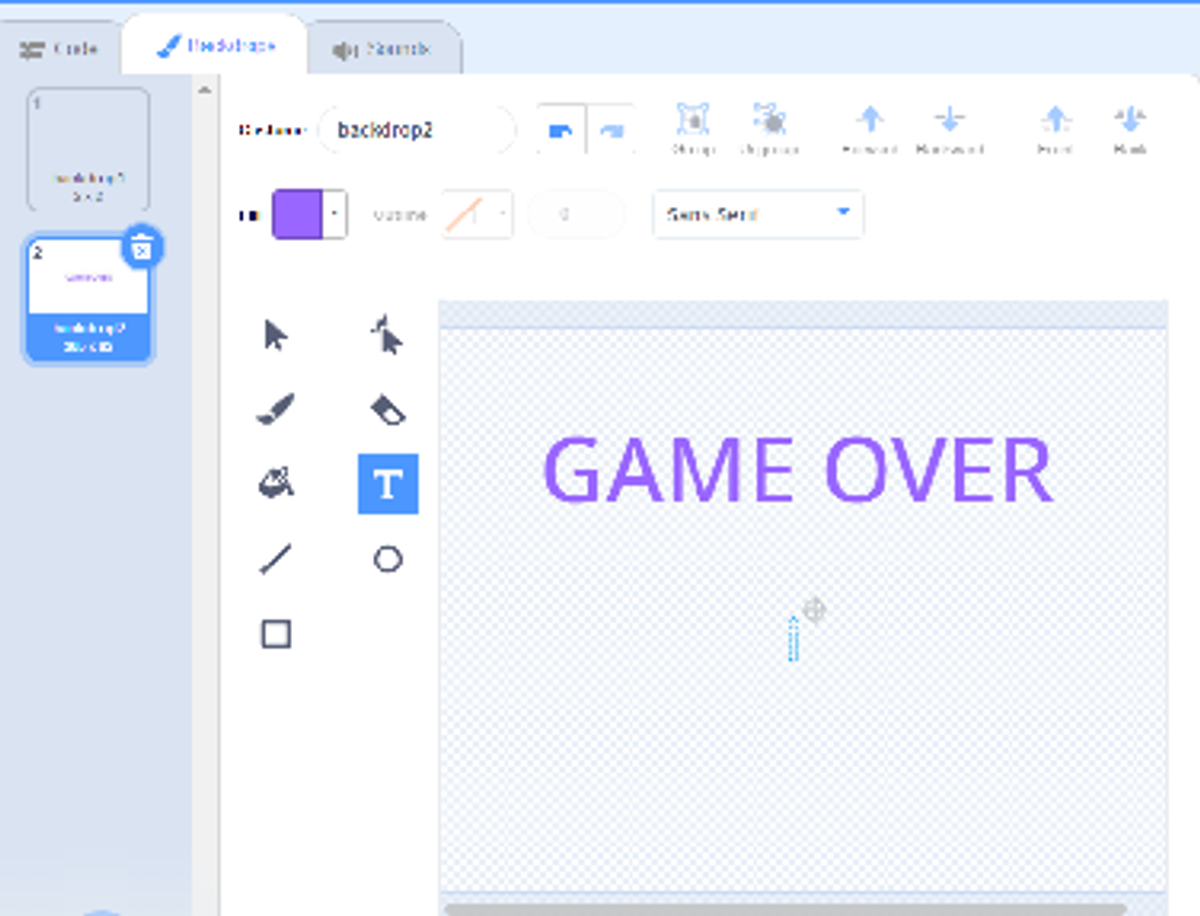Image resolution: width=1200 pixels, height=916 pixels.
Task: Pick the Eraser tool
Action: [x=388, y=409]
